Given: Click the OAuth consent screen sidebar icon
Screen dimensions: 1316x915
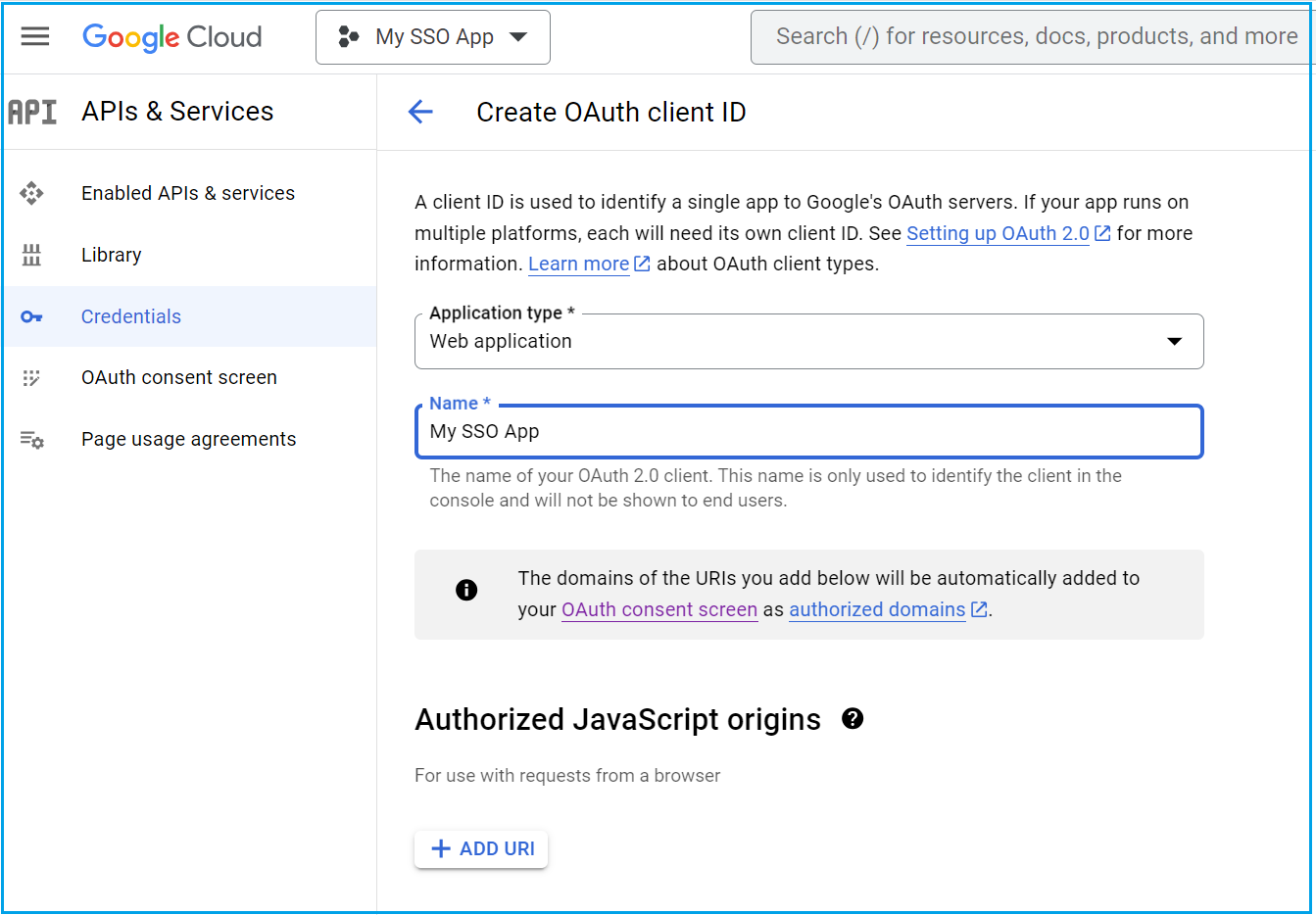Looking at the screenshot, I should coord(31,377).
